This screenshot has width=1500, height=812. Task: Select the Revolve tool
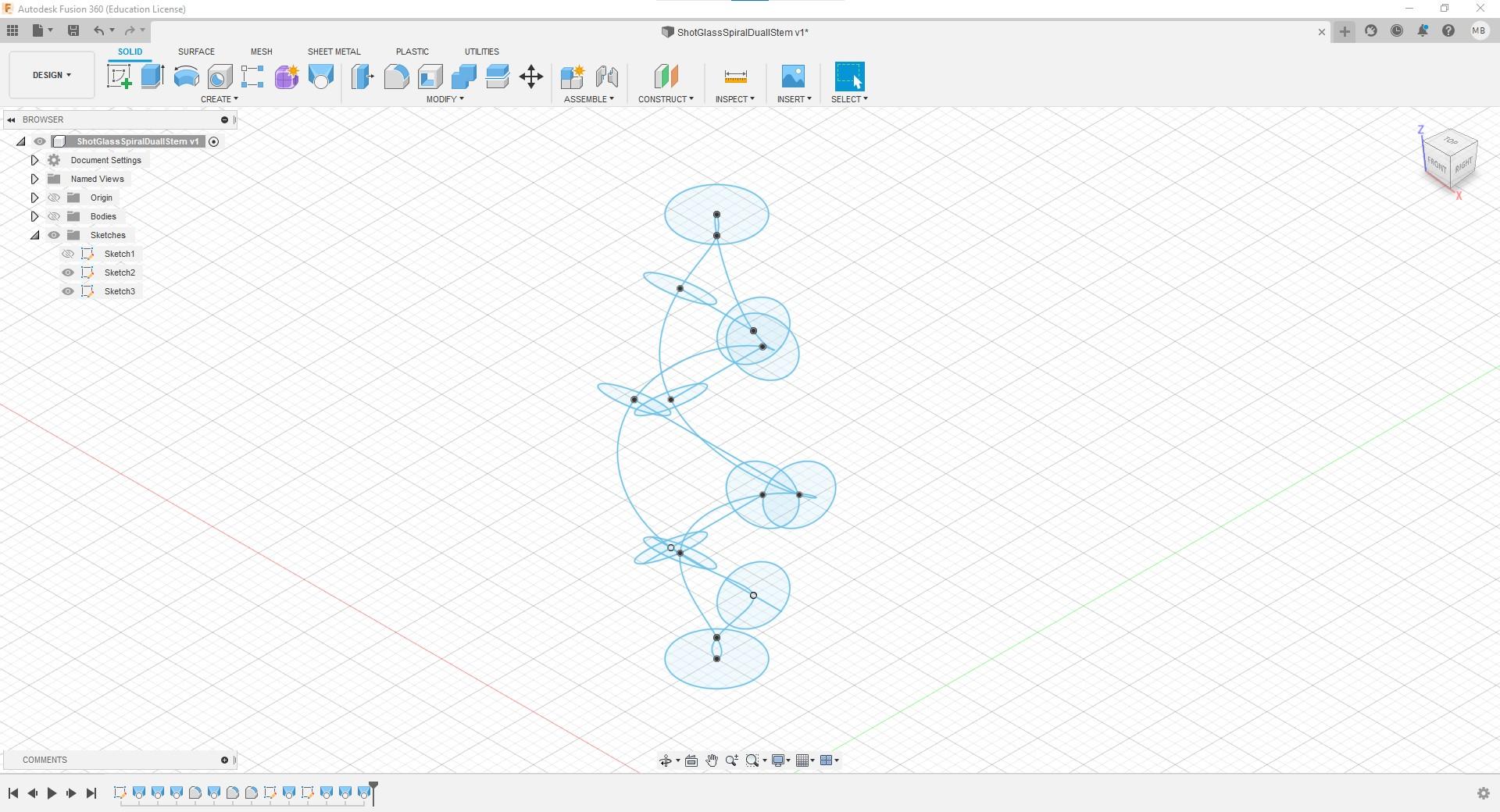coord(186,77)
